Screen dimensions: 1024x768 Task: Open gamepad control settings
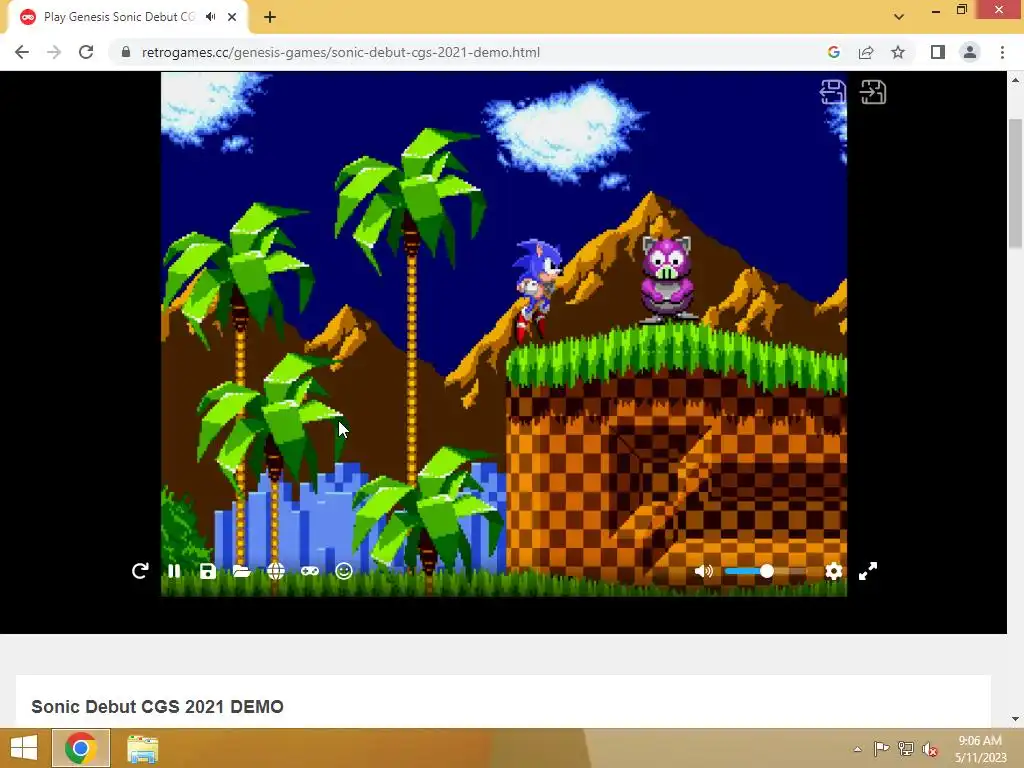tap(310, 571)
